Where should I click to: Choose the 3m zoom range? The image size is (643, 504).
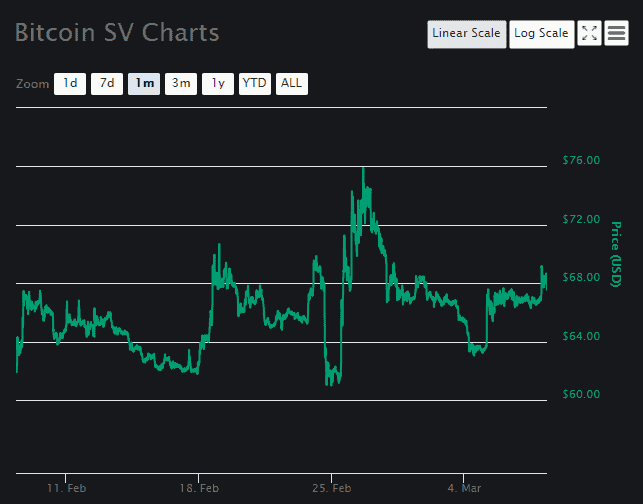click(x=181, y=84)
